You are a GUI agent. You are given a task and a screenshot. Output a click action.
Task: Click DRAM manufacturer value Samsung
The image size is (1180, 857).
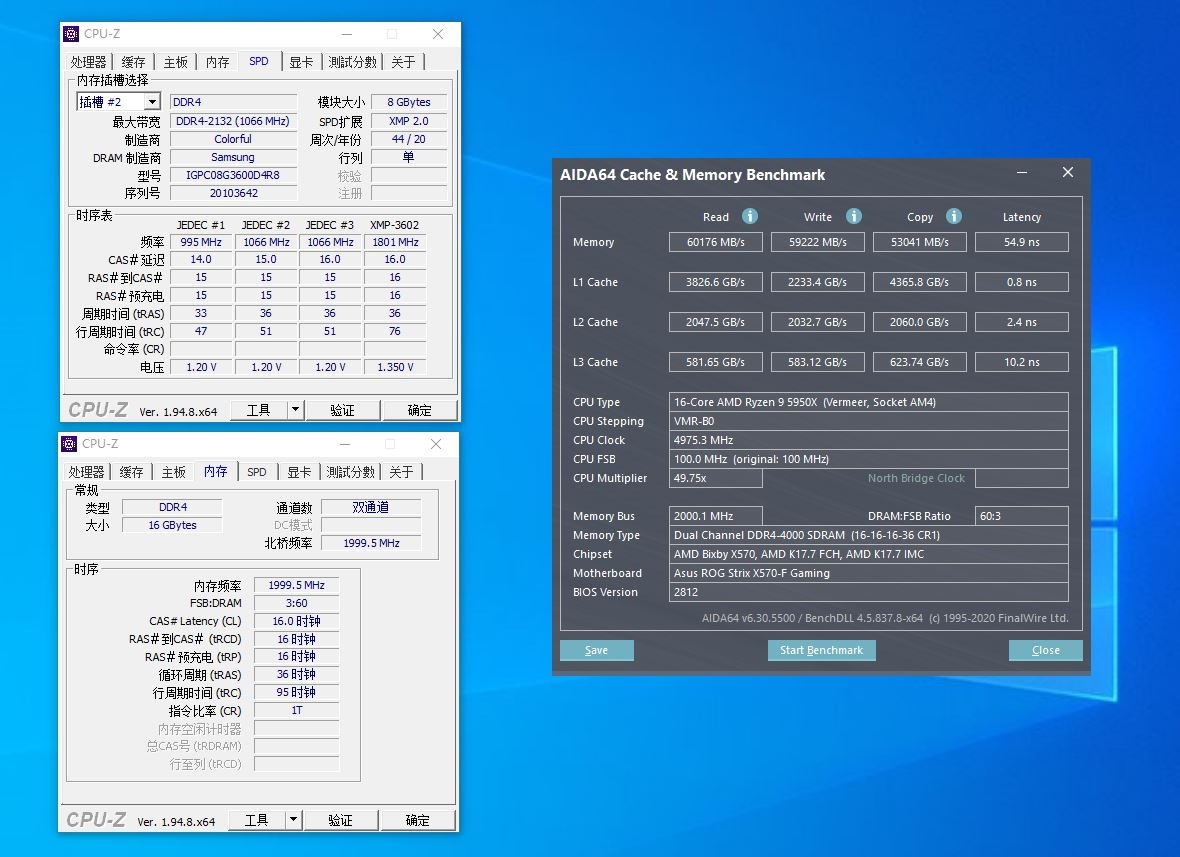[x=233, y=157]
